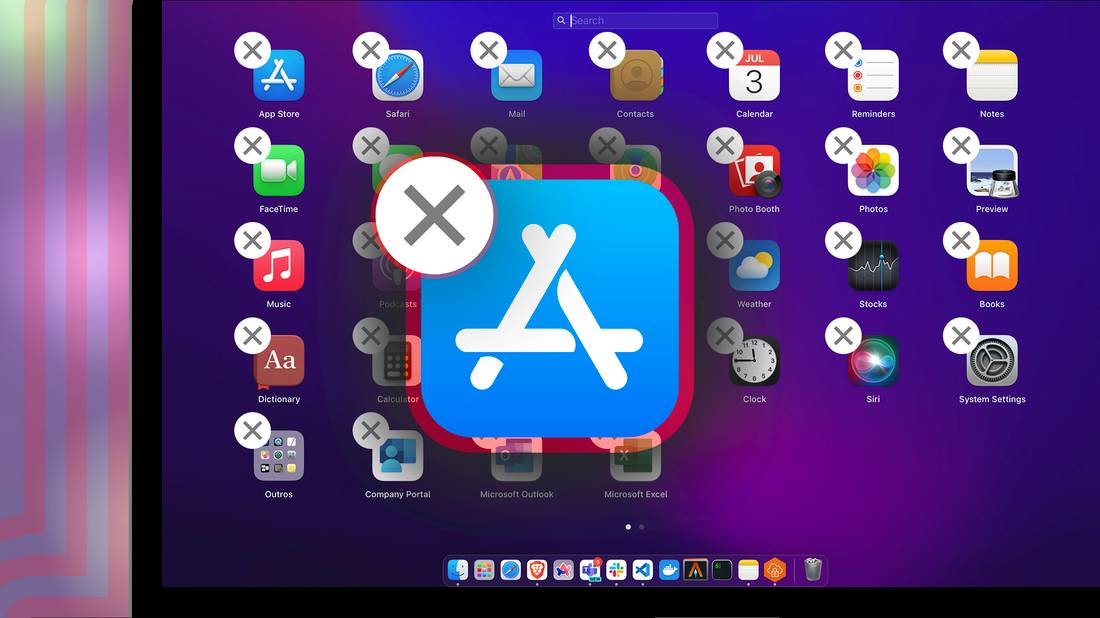
Task: Open Terminal from the Dock
Action: (722, 570)
